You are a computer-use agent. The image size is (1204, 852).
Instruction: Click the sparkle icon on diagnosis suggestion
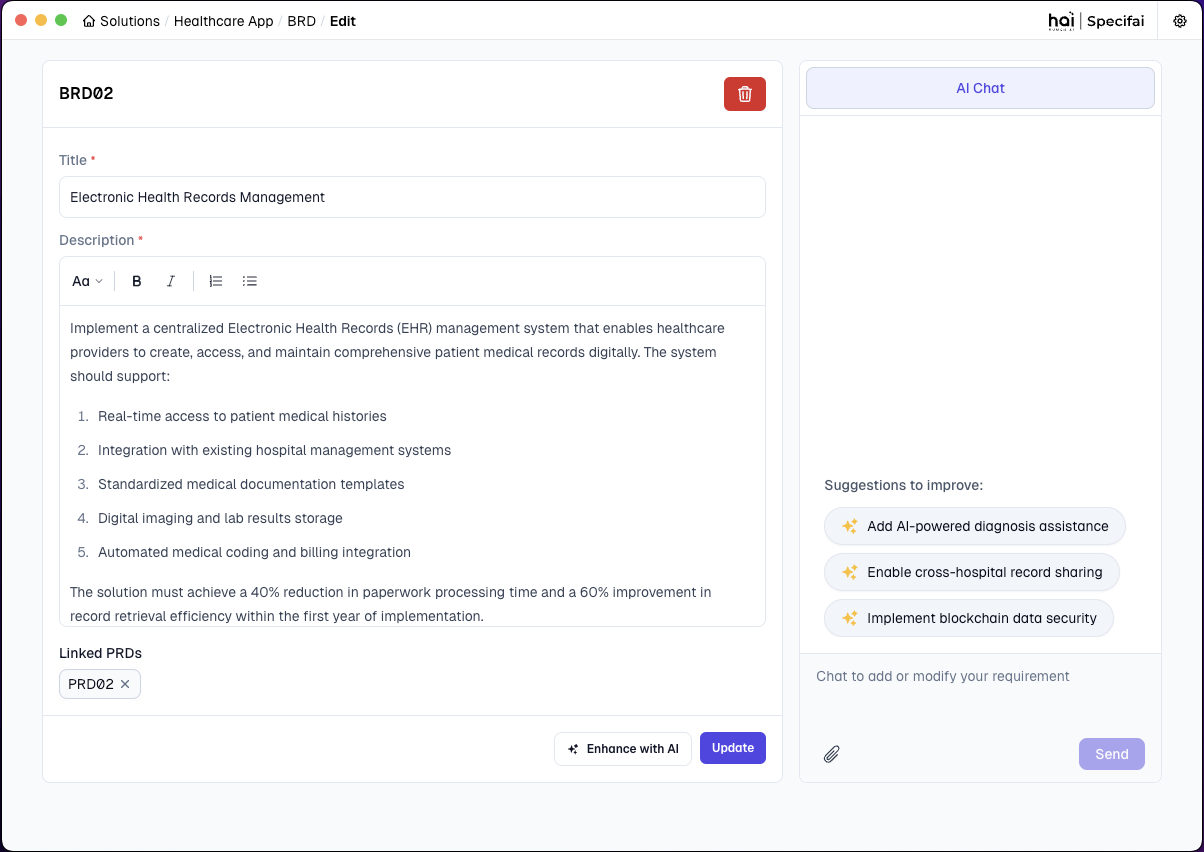click(850, 526)
